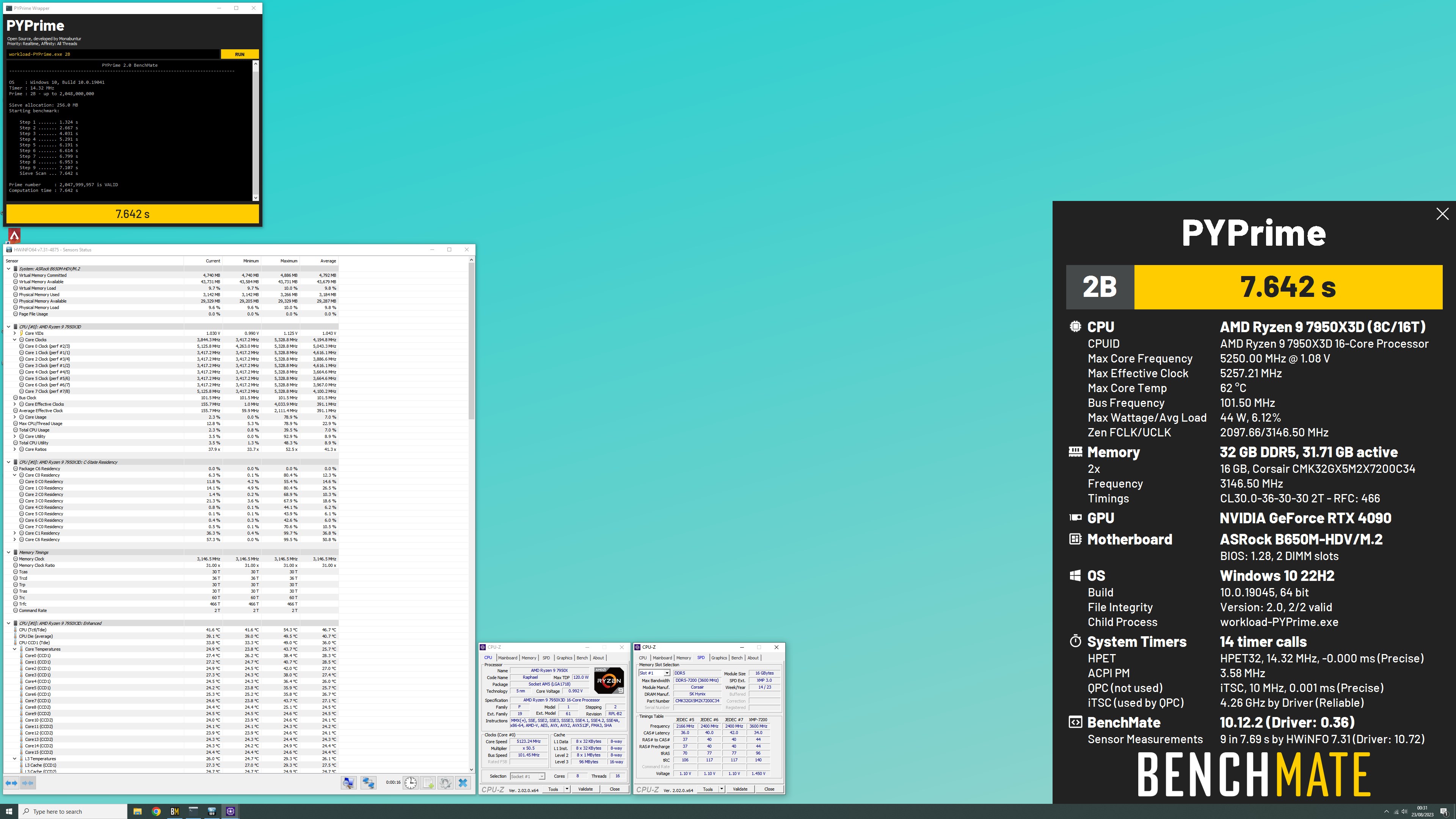
Task: Click the Sensor column header in HWiNFO
Action: (93, 261)
